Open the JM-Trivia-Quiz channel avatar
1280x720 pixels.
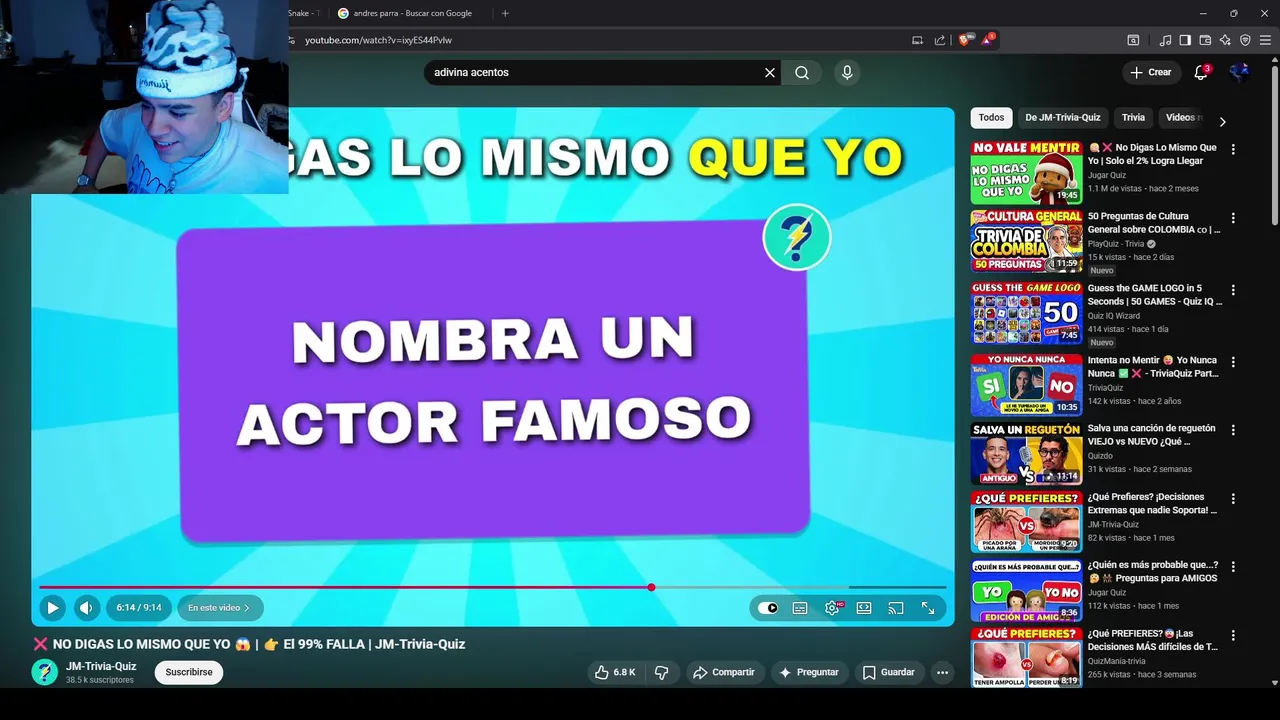44,672
